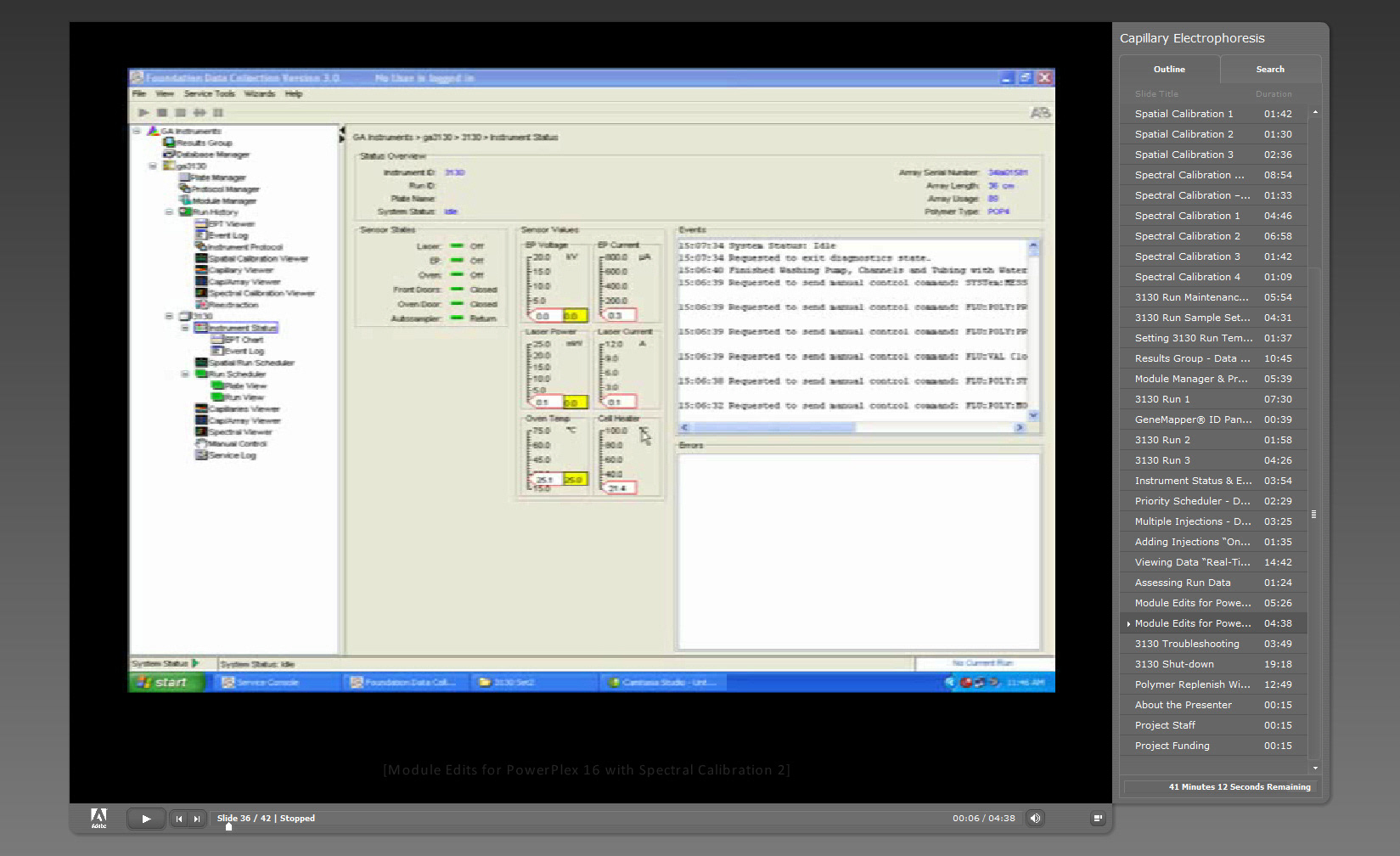Open Service Log in the tree
The height and width of the screenshot is (856, 1400).
(x=226, y=455)
